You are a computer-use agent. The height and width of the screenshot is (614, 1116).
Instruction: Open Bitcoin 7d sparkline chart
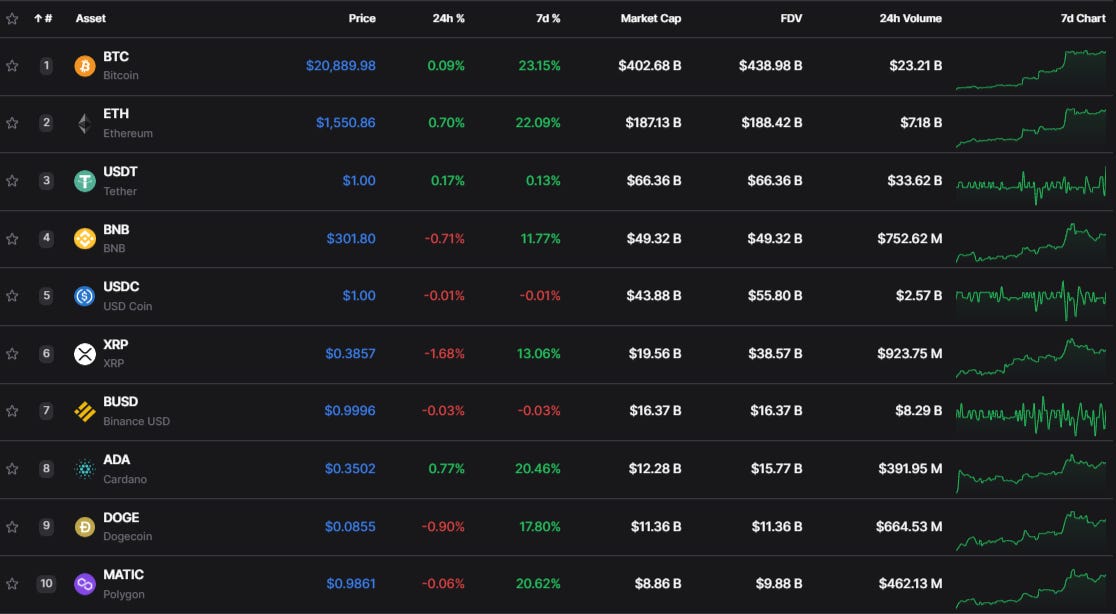1031,70
